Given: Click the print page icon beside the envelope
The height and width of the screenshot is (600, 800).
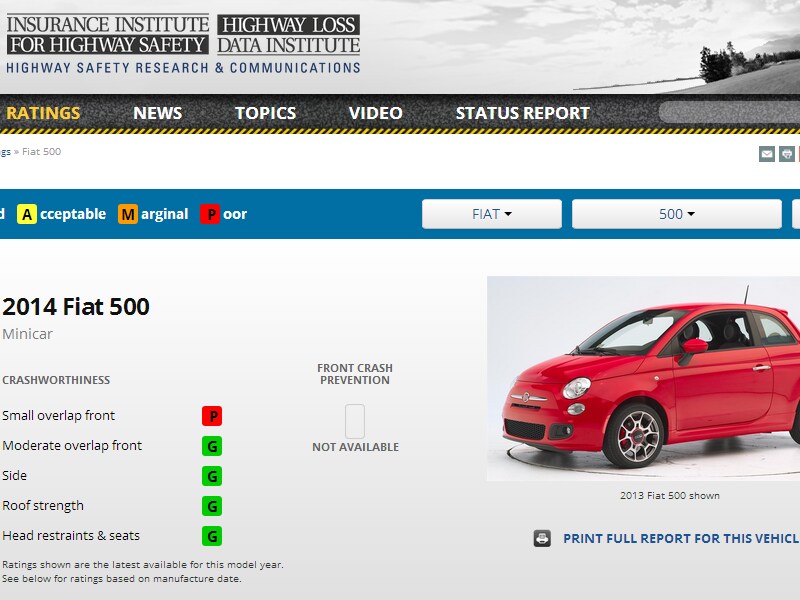Looking at the screenshot, I should pos(786,154).
